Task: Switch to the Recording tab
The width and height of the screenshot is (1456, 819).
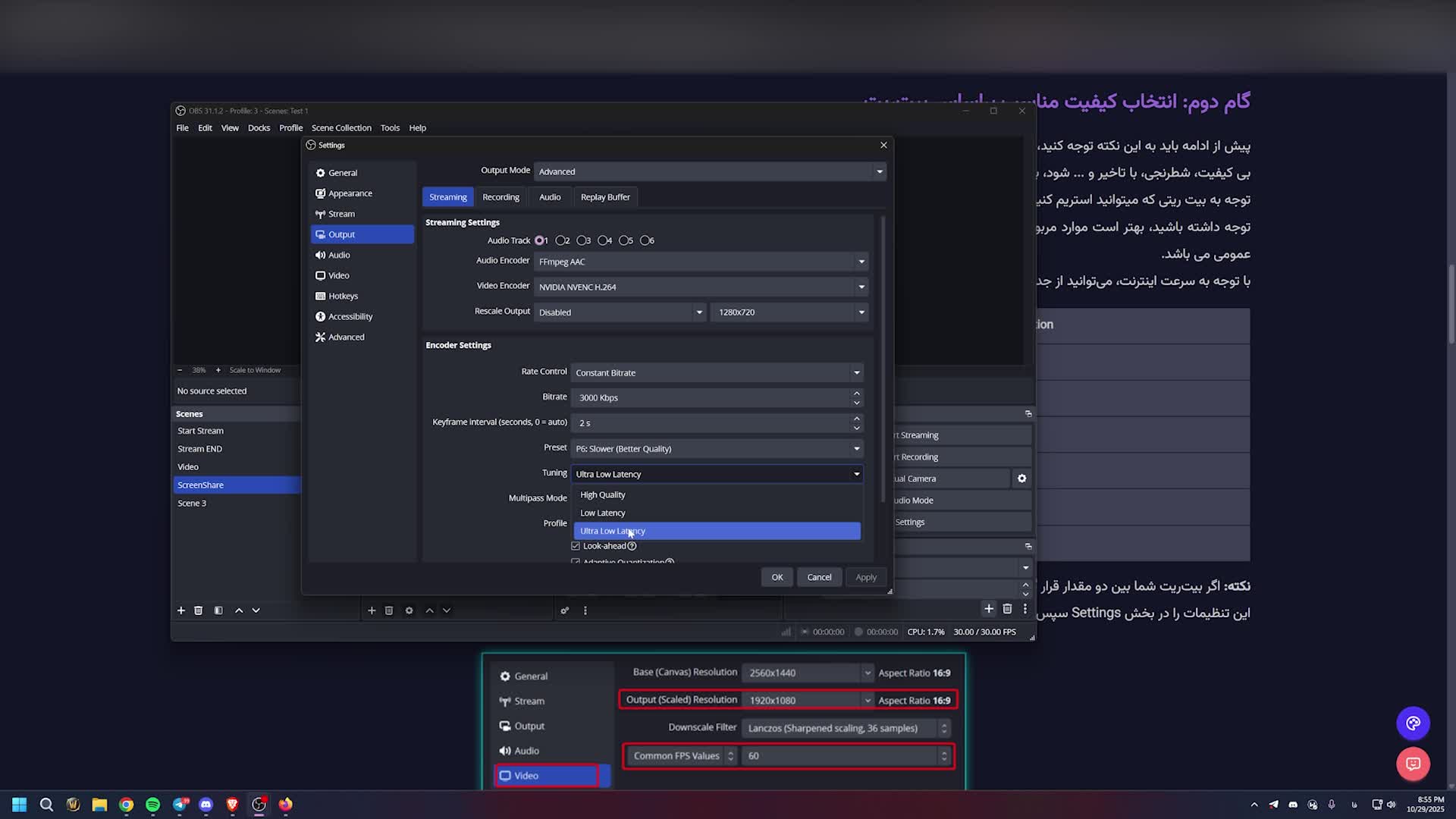Action: 500,197
